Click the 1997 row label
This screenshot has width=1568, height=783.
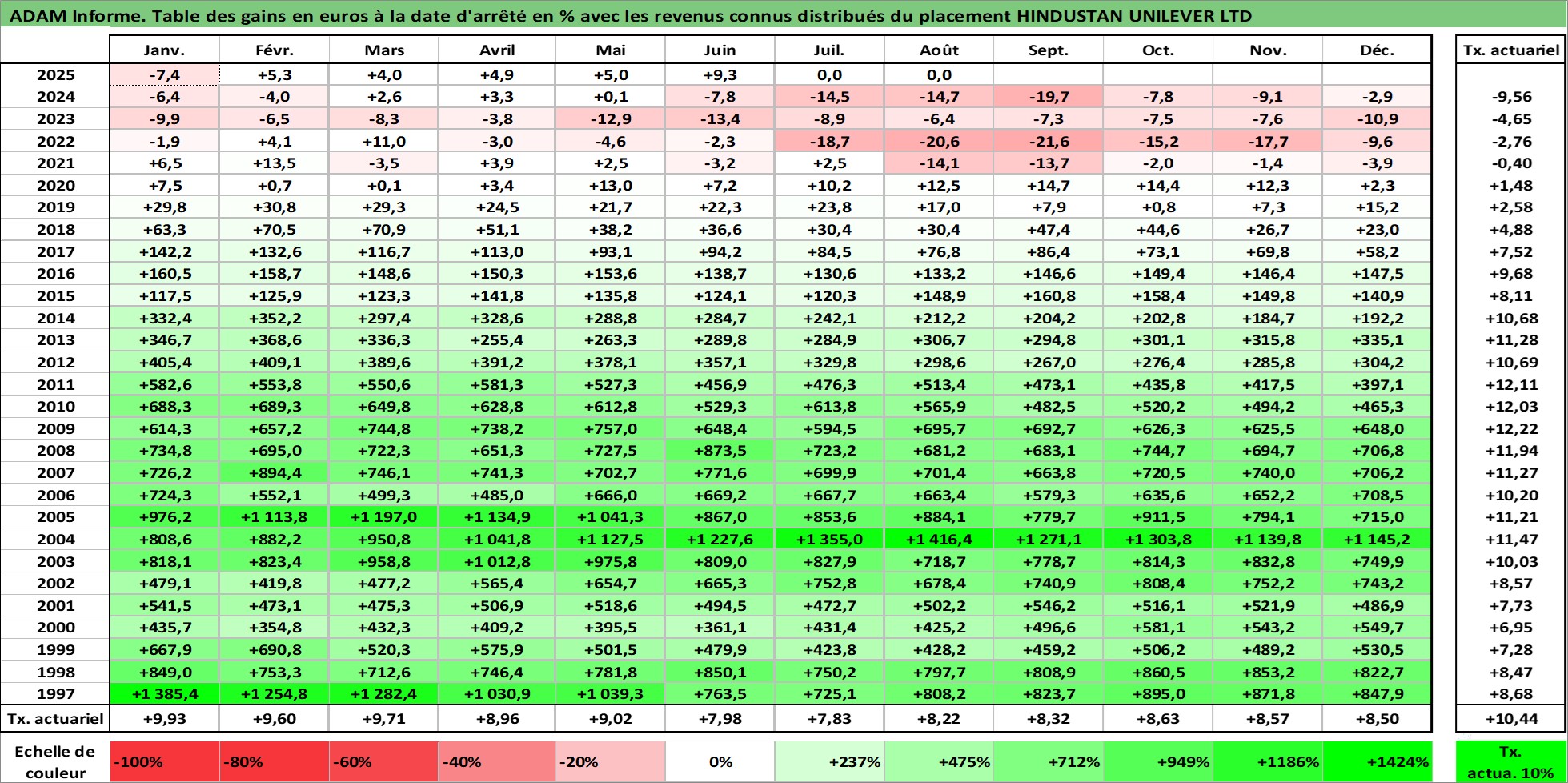coord(55,694)
